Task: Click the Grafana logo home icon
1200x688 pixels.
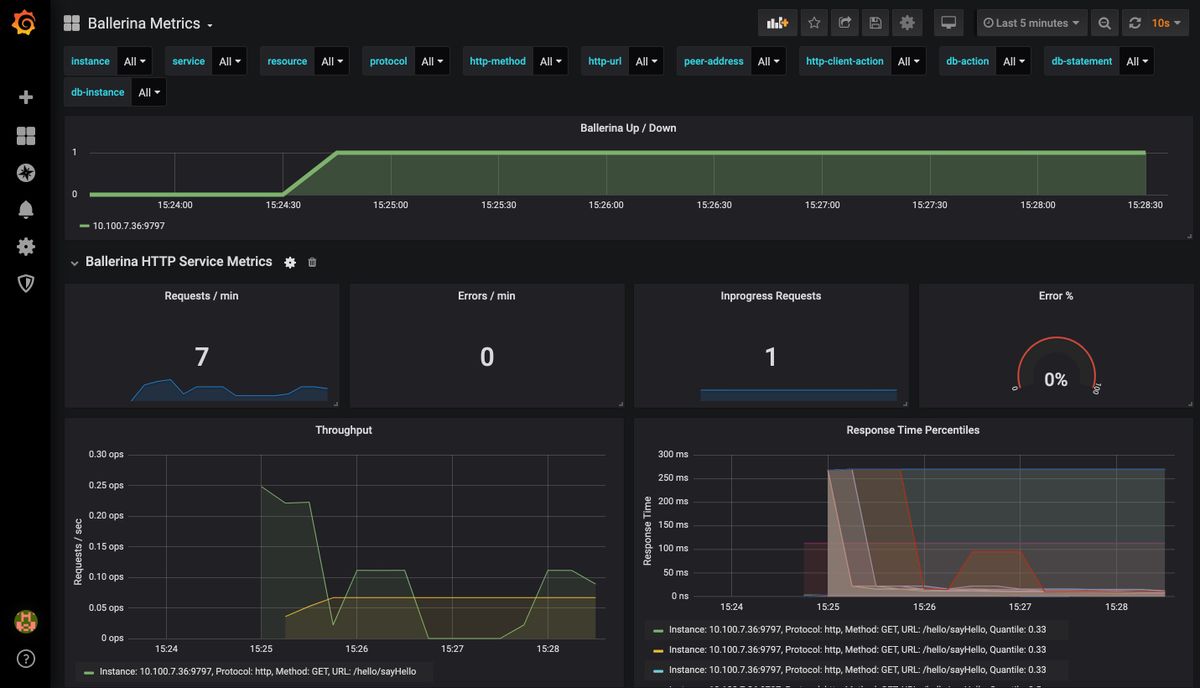Action: (x=25, y=23)
